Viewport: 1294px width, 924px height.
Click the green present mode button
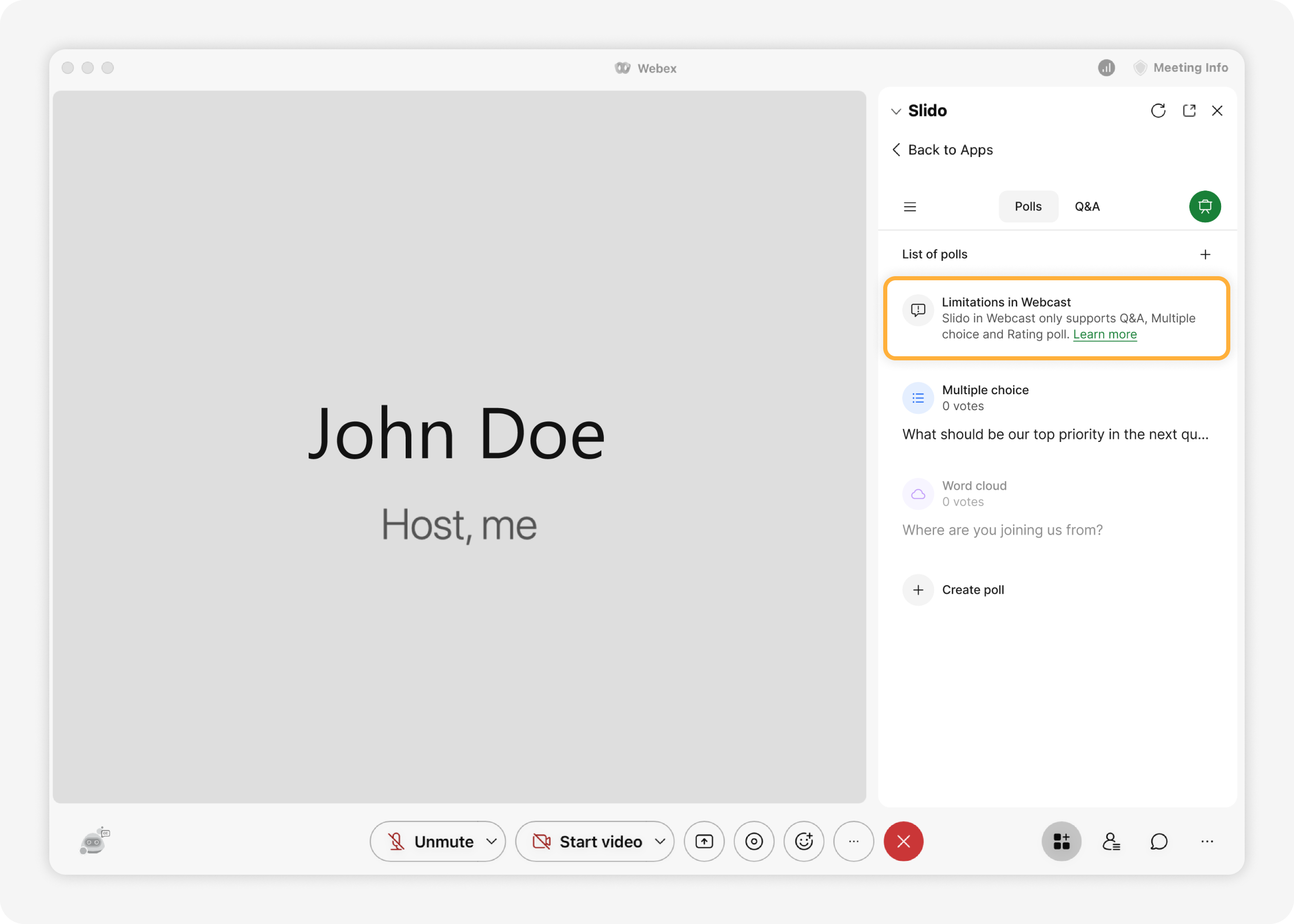1205,206
